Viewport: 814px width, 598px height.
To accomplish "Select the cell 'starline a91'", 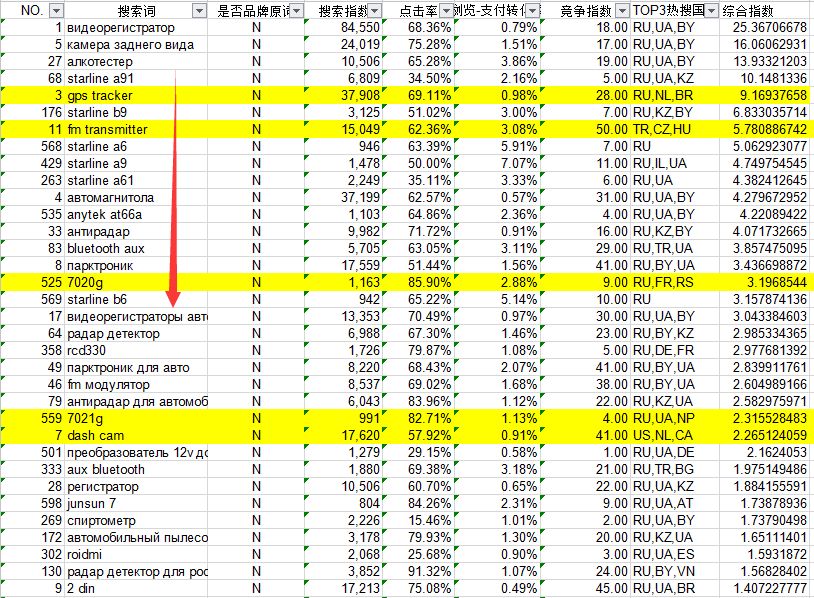I will click(136, 79).
